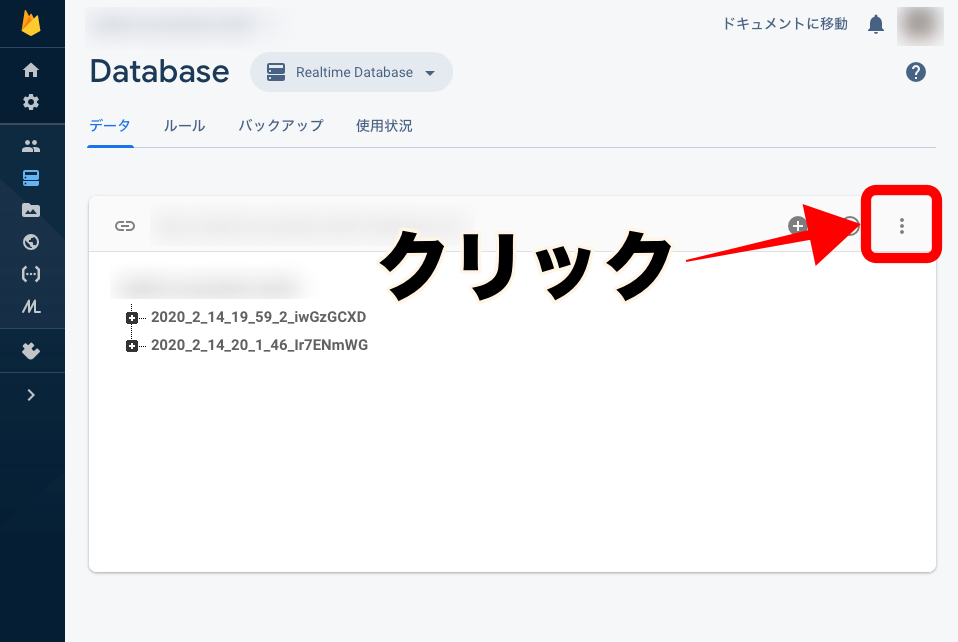Viewport: 958px width, 642px height.
Task: Open project settings gear icon
Action: pyautogui.click(x=31, y=102)
